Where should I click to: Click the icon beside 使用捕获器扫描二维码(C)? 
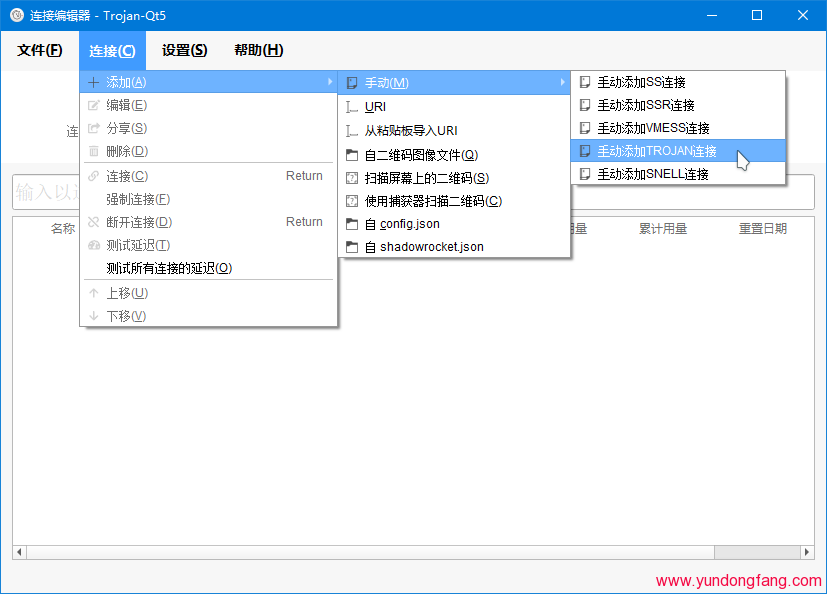coord(352,201)
